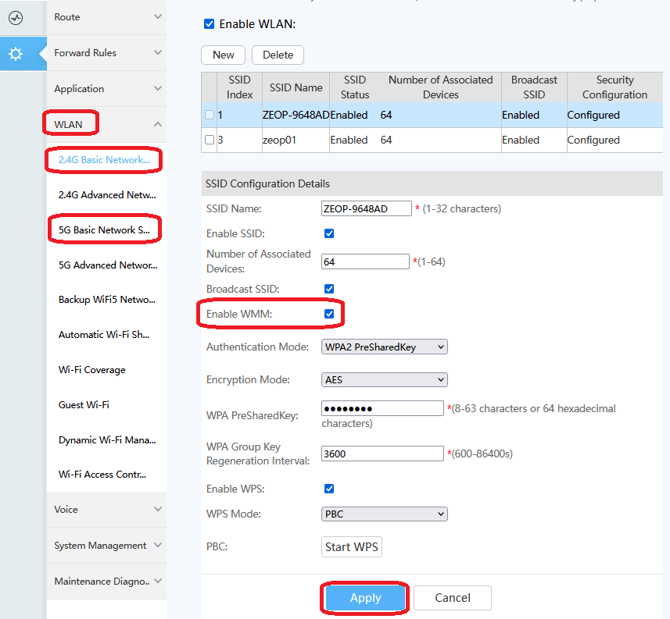This screenshot has height=619, width=670.
Task: Open 5G Basic Network Settings
Action: [104, 230]
